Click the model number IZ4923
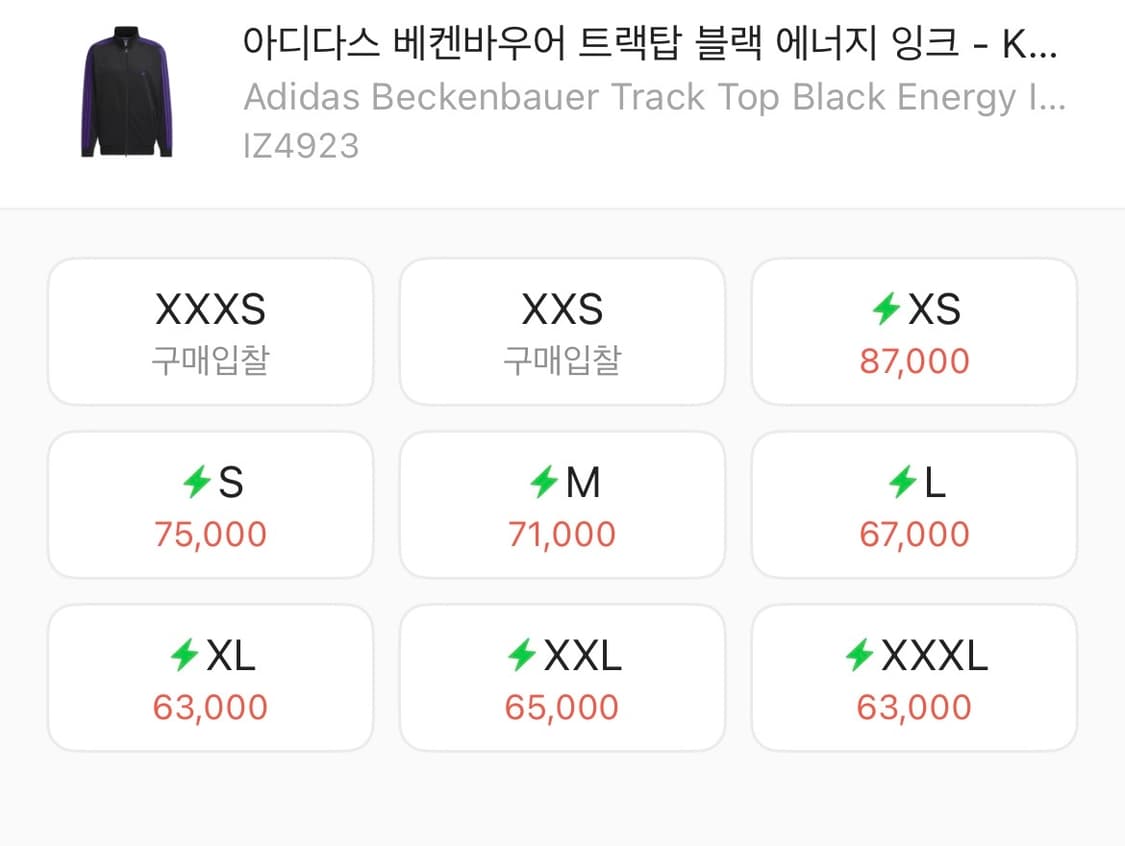 (302, 145)
